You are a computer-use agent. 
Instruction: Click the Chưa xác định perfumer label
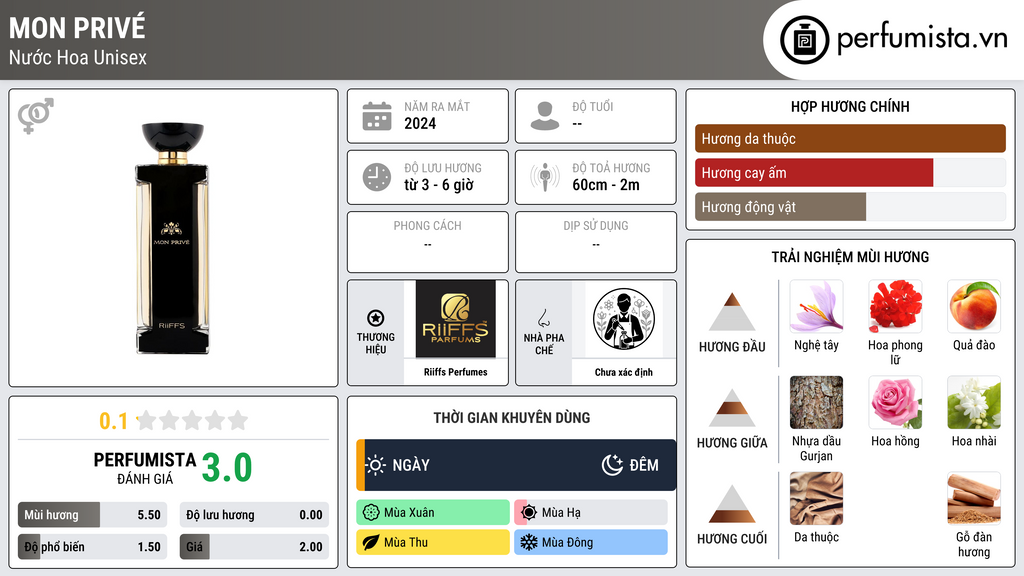click(x=624, y=372)
